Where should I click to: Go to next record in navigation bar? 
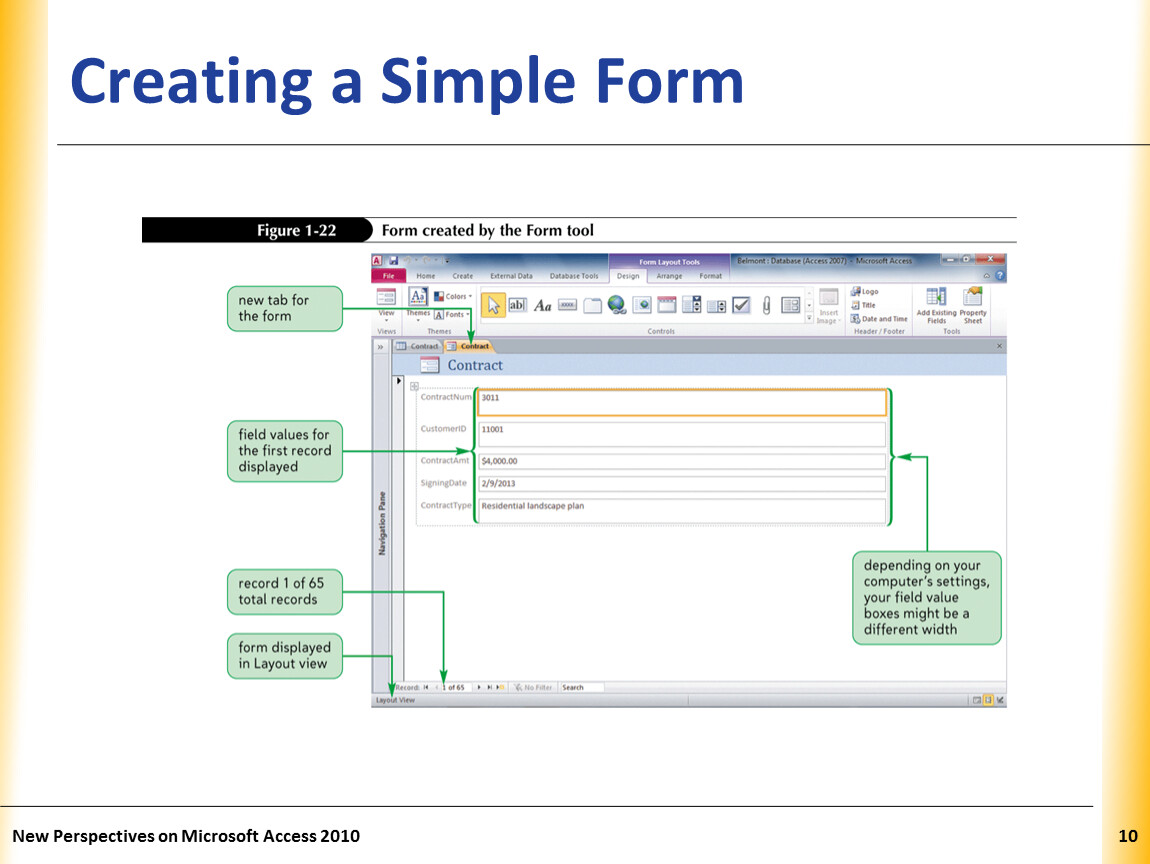479,688
